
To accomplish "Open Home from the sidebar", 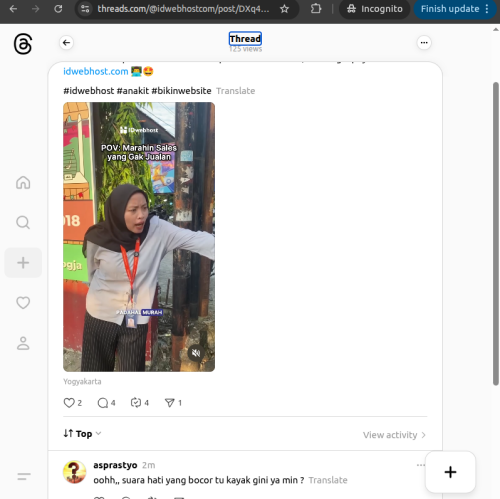I will click(x=23, y=182).
